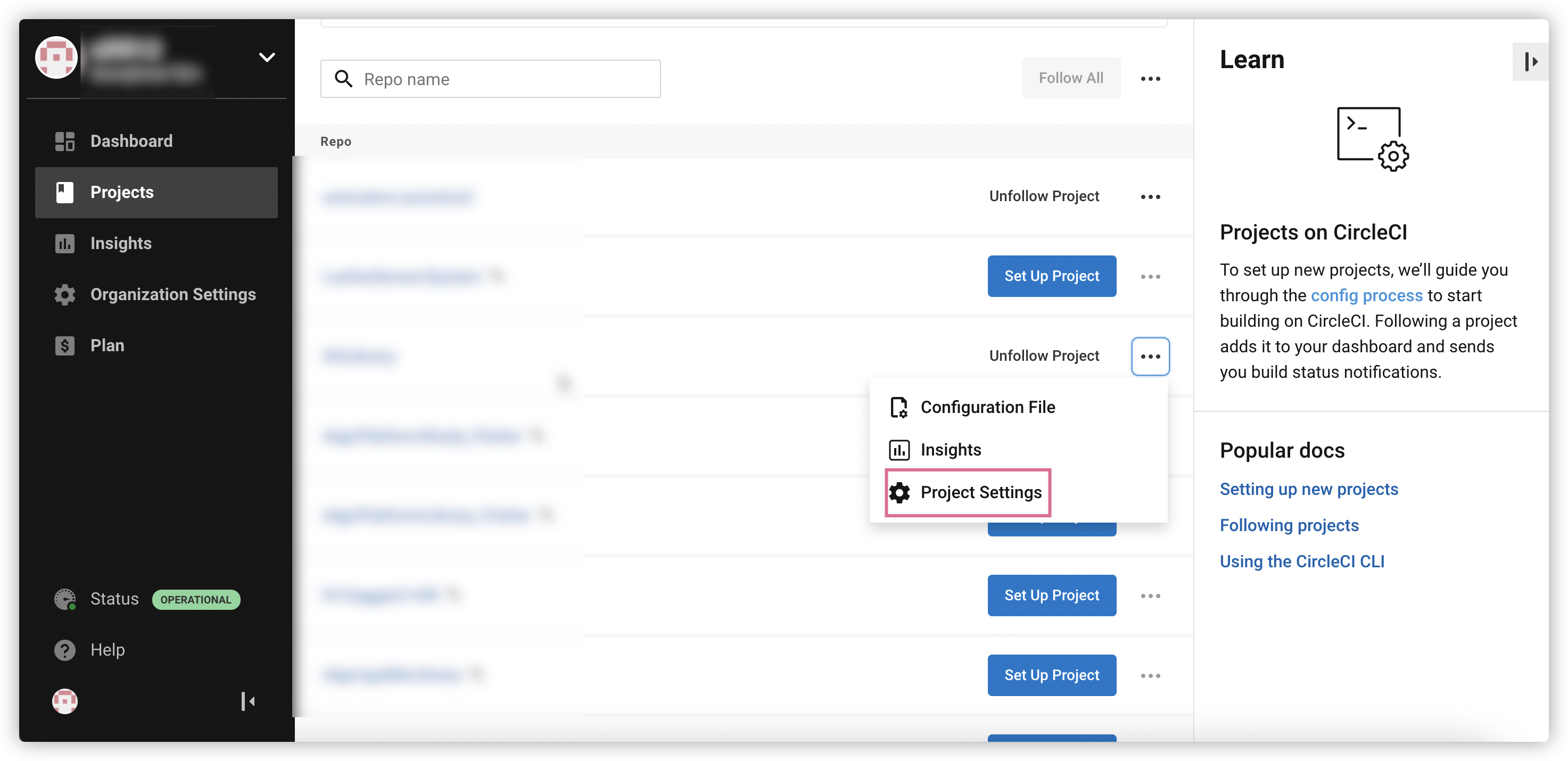Click the Status label in sidebar

(x=114, y=599)
